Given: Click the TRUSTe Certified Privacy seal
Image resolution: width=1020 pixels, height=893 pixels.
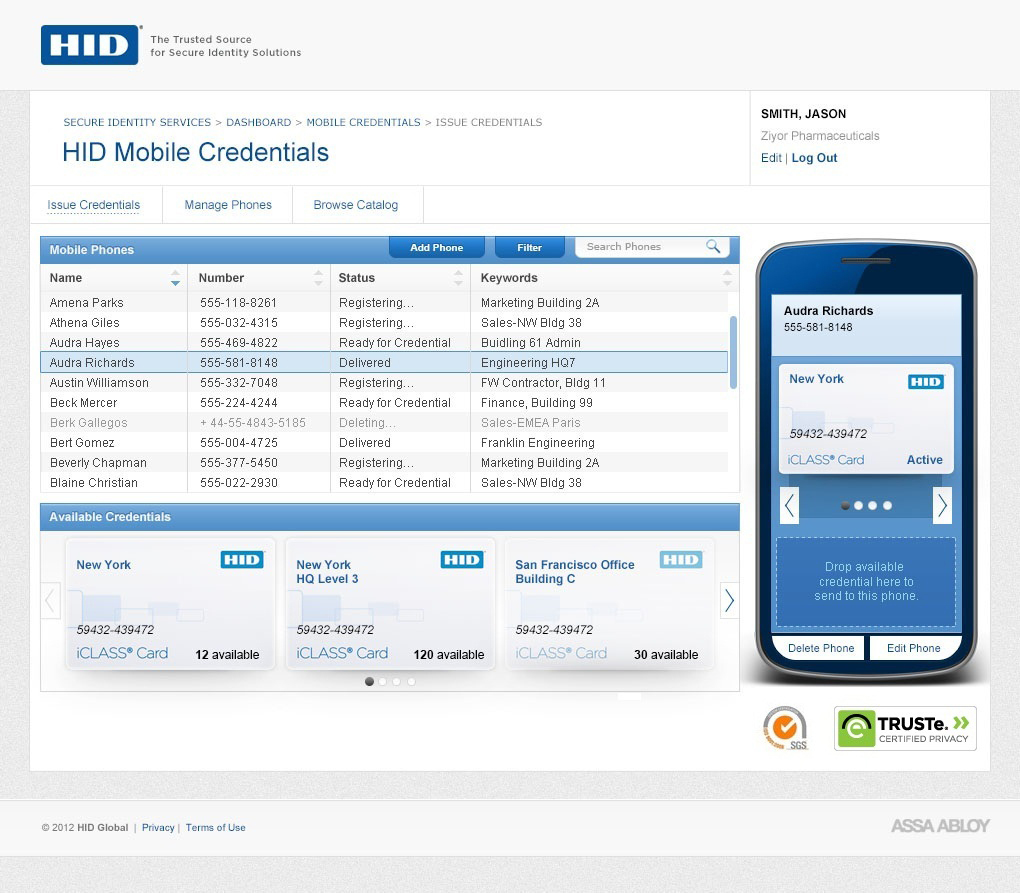Looking at the screenshot, I should [x=904, y=728].
